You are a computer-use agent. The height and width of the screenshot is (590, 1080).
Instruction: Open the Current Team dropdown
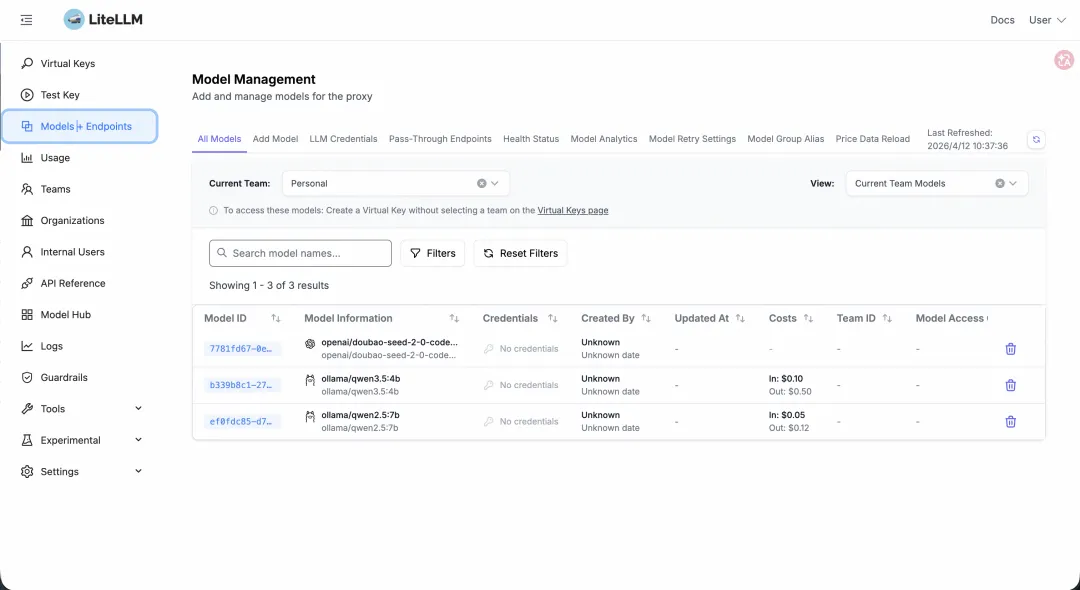(x=496, y=184)
